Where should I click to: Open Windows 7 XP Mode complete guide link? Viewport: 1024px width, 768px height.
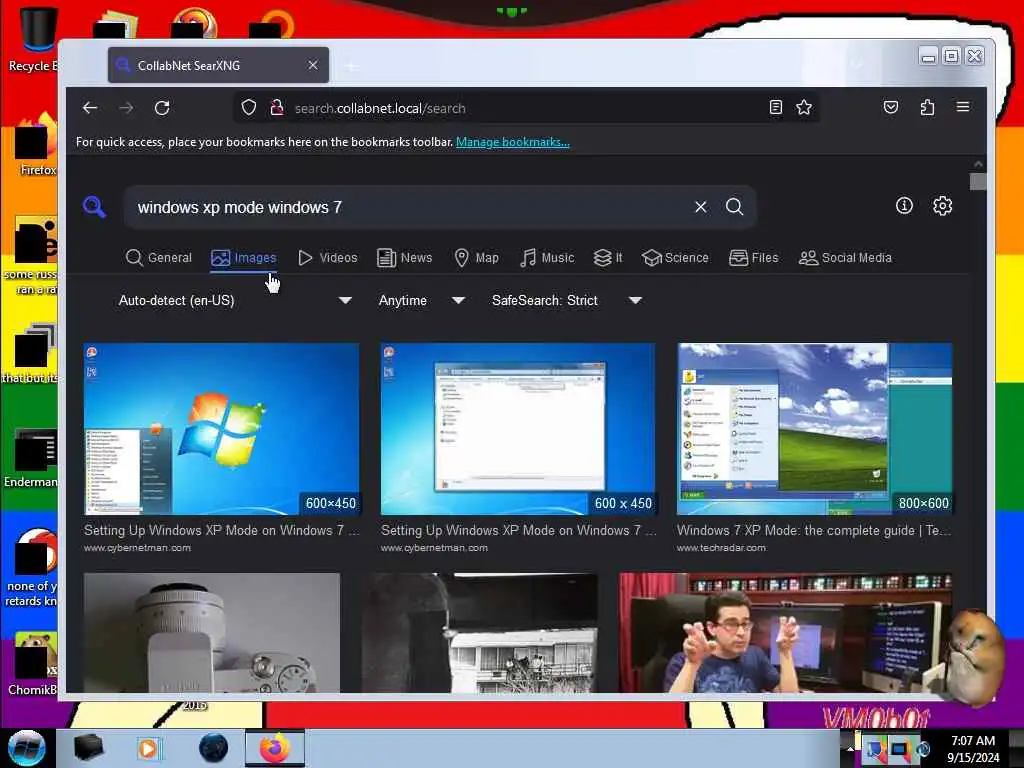click(x=814, y=530)
